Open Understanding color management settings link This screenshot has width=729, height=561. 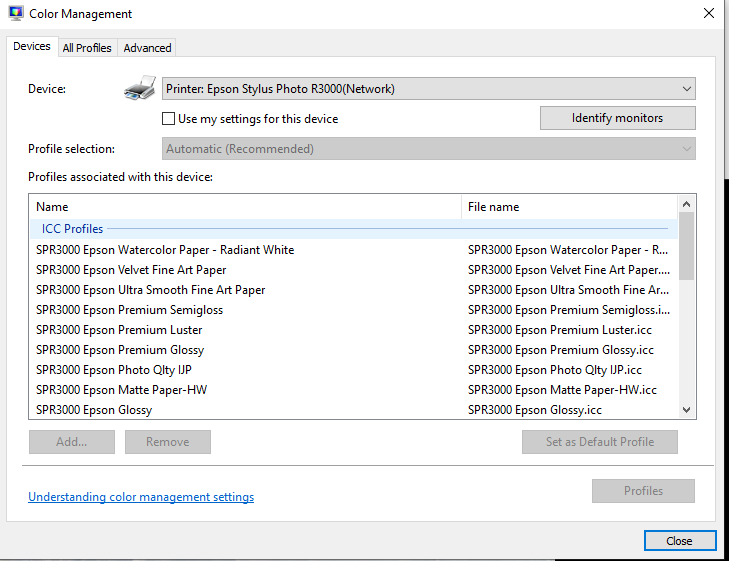pyautogui.click(x=141, y=497)
